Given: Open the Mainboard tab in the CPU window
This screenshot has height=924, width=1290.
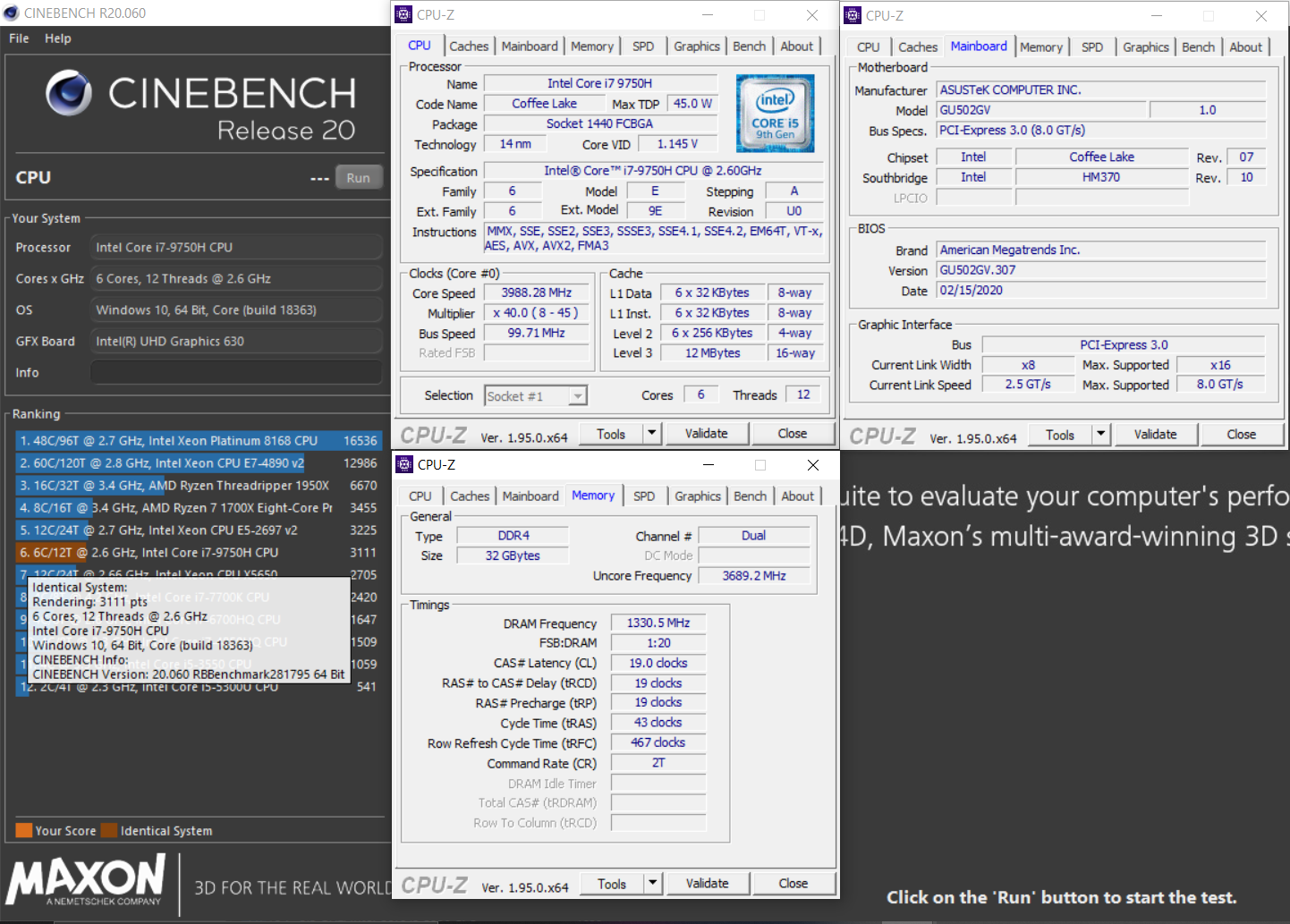Looking at the screenshot, I should tap(530, 47).
